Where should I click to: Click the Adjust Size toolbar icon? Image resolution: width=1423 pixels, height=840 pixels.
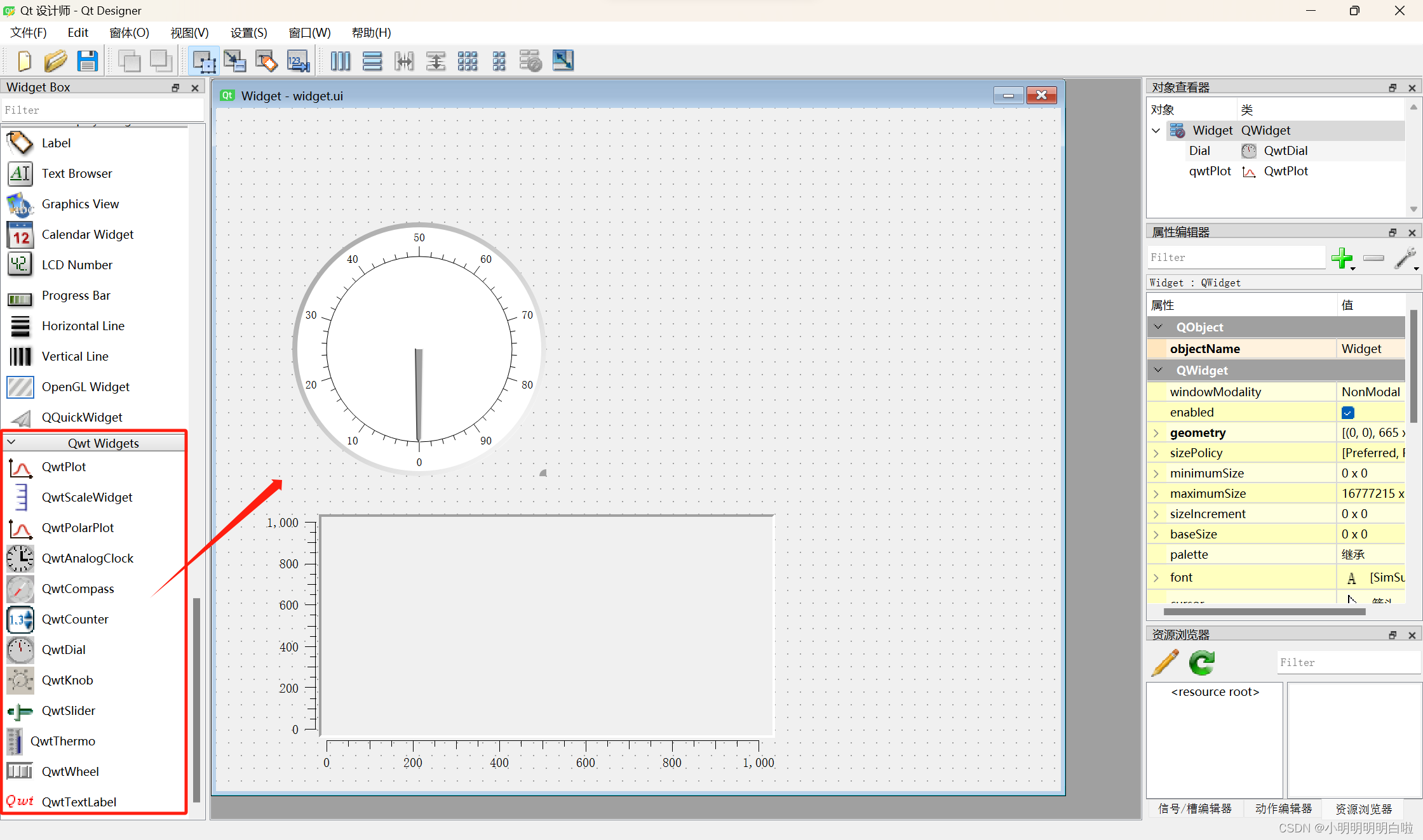coord(563,61)
